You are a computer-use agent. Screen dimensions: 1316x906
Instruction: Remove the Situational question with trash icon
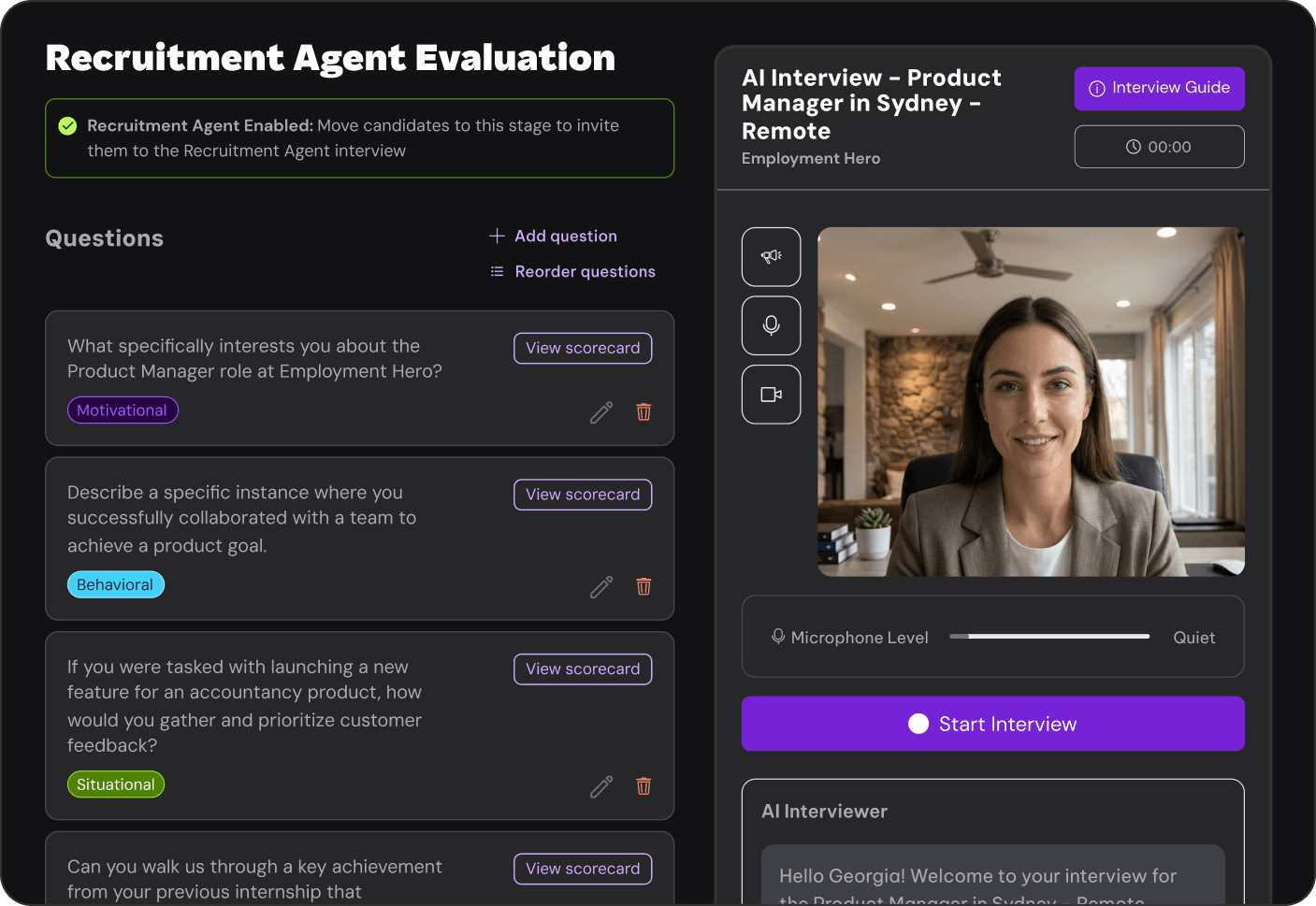[x=644, y=787]
